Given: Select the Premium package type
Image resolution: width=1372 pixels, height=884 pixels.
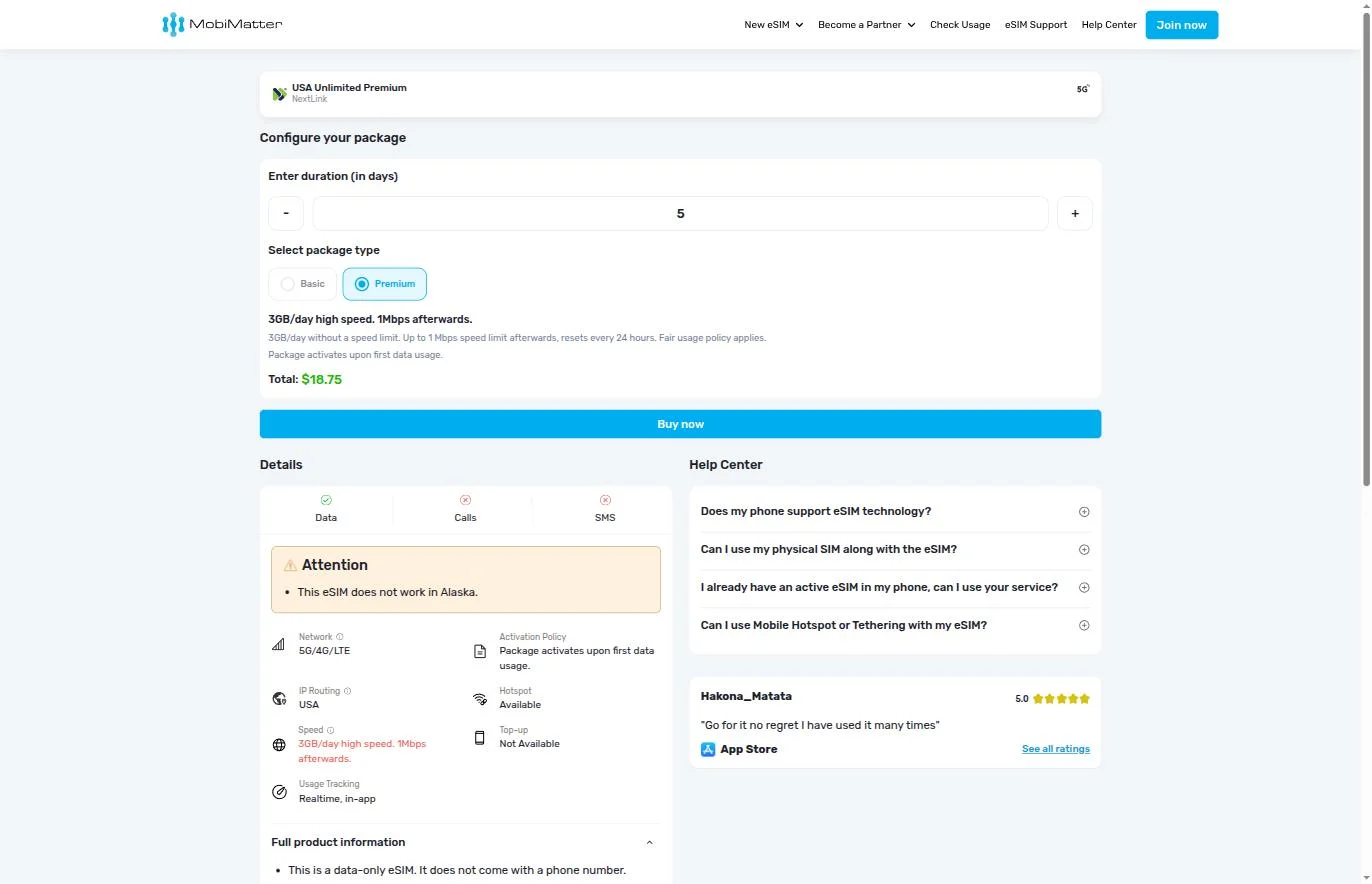Looking at the screenshot, I should click(385, 284).
